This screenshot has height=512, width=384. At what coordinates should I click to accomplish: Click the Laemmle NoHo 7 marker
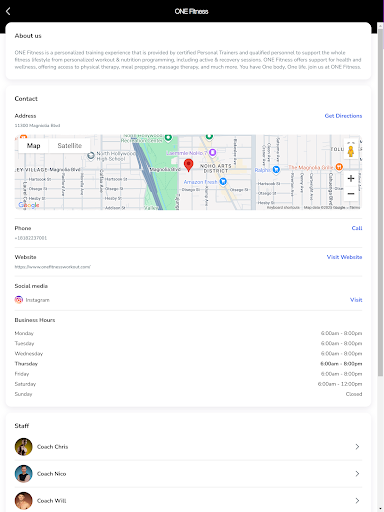[x=212, y=153]
